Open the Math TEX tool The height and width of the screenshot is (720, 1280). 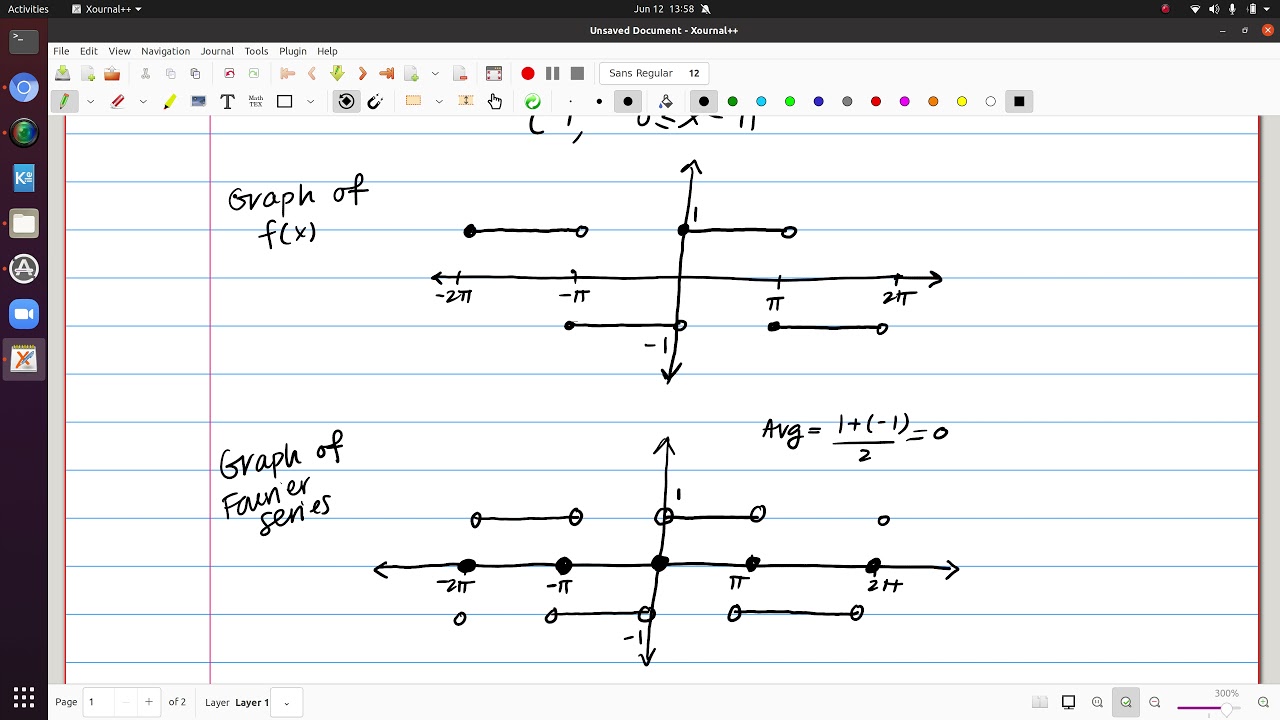pos(256,101)
